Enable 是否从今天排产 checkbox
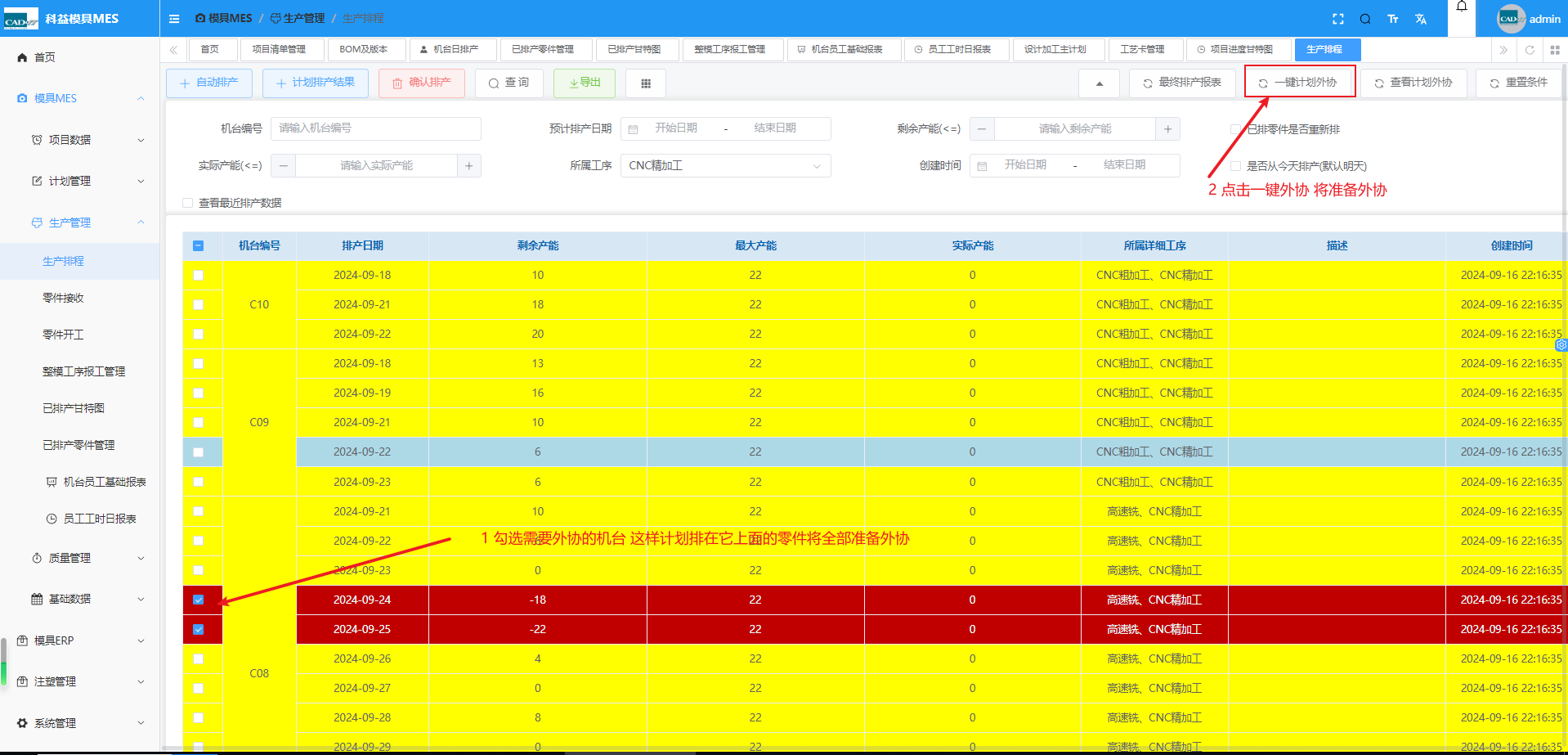The width and height of the screenshot is (1568, 755). [x=1235, y=165]
